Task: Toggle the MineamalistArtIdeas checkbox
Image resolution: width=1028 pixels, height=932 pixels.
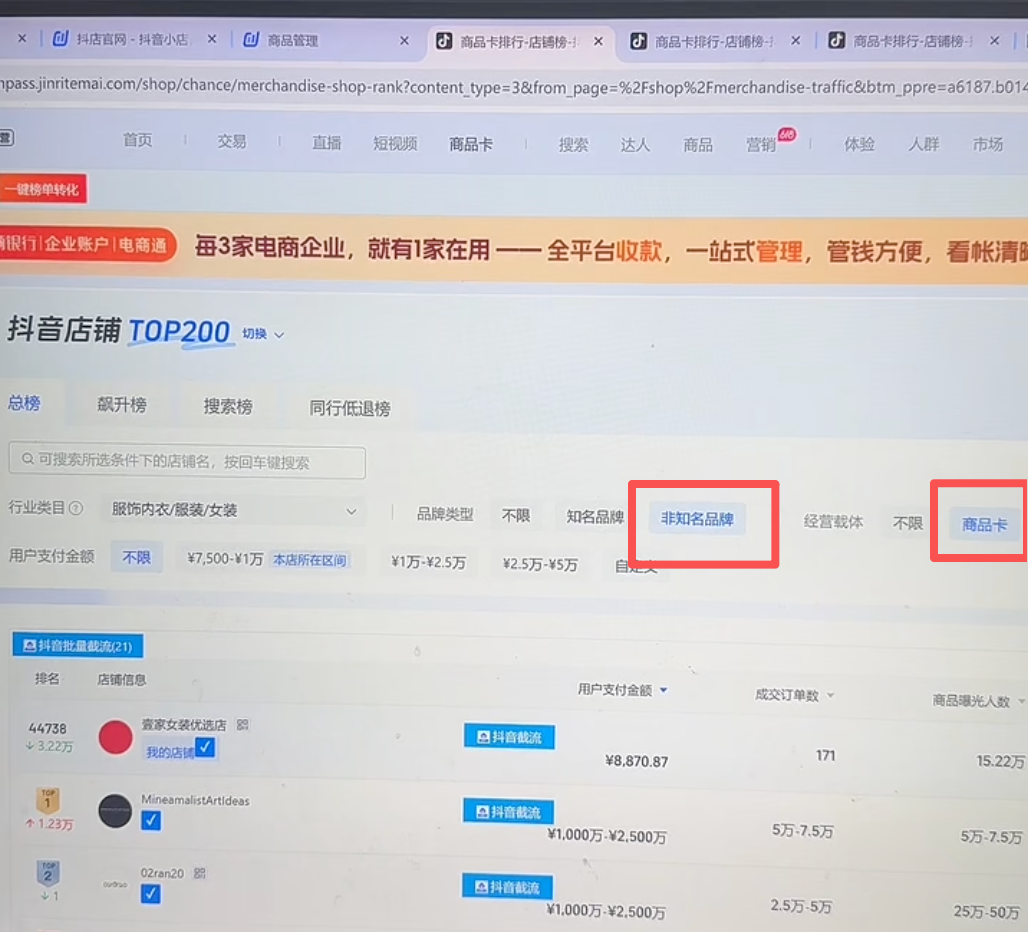Action: [151, 821]
